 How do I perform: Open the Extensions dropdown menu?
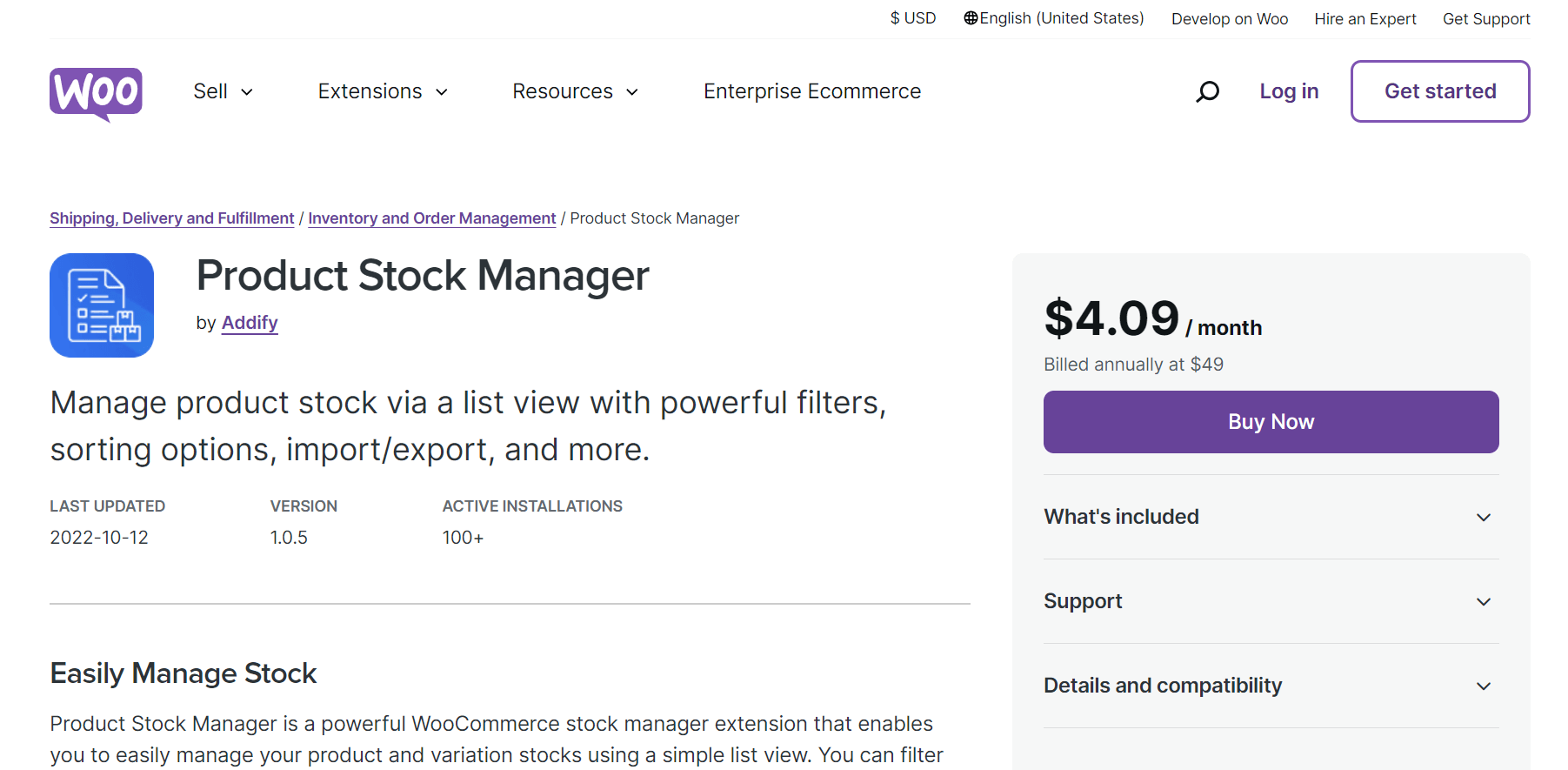[x=383, y=91]
